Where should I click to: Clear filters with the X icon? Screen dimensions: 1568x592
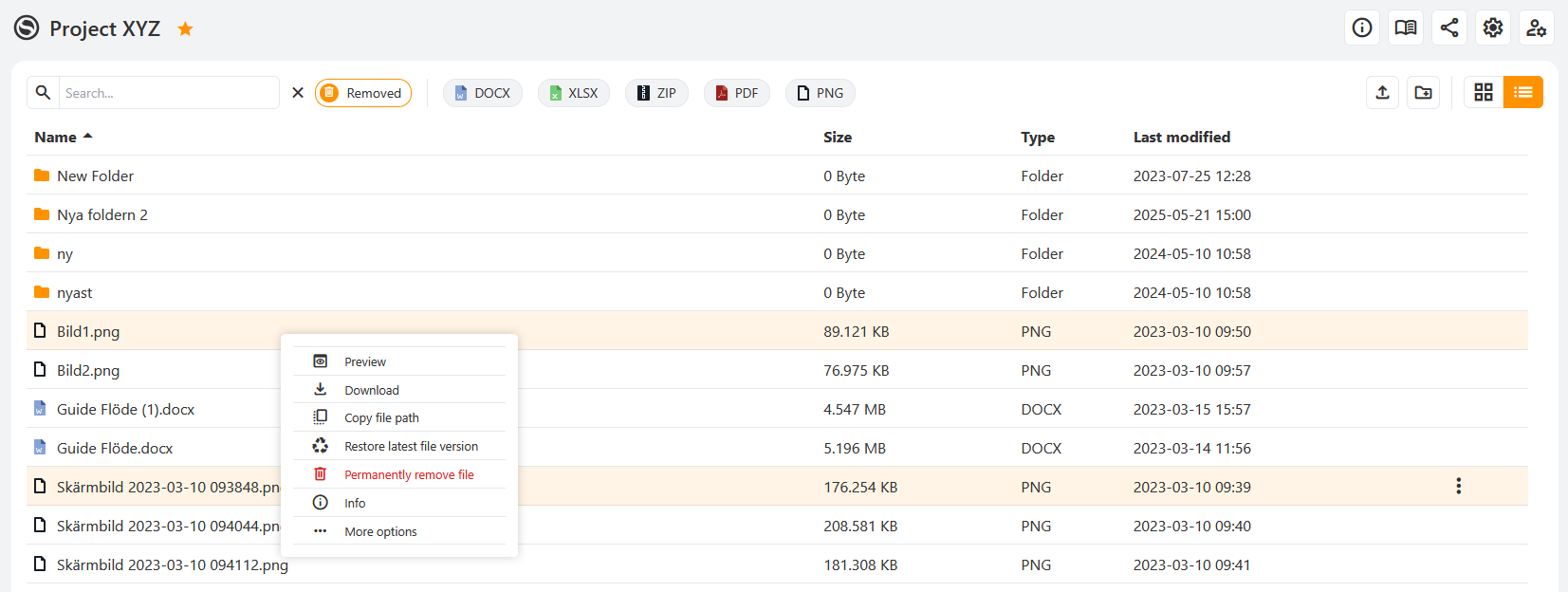pyautogui.click(x=298, y=93)
